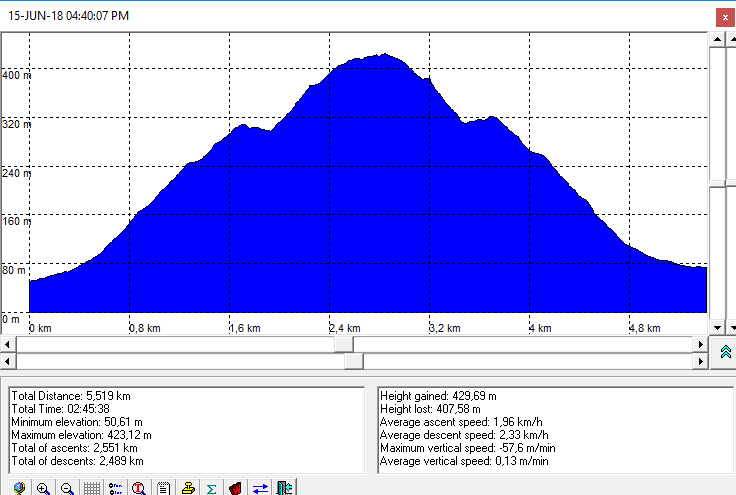
Task: Click the Sigma summary icon
Action: (x=211, y=488)
